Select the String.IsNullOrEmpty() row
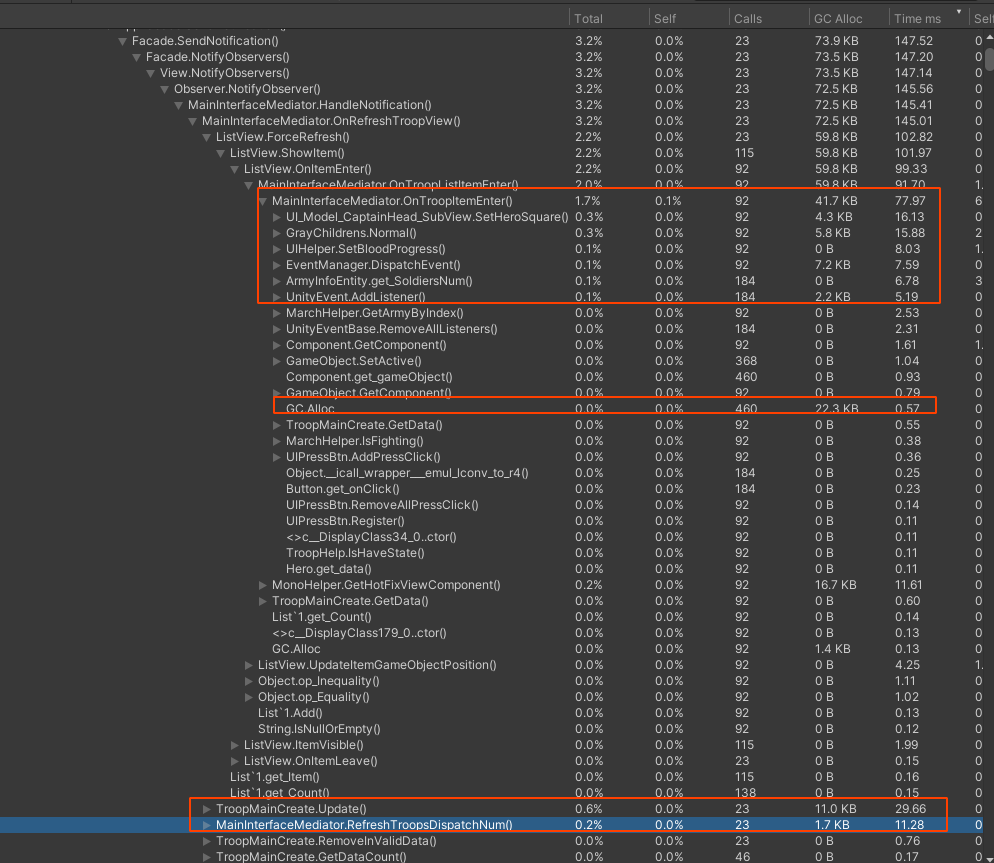Screen dimensions: 994x863 pos(319,729)
